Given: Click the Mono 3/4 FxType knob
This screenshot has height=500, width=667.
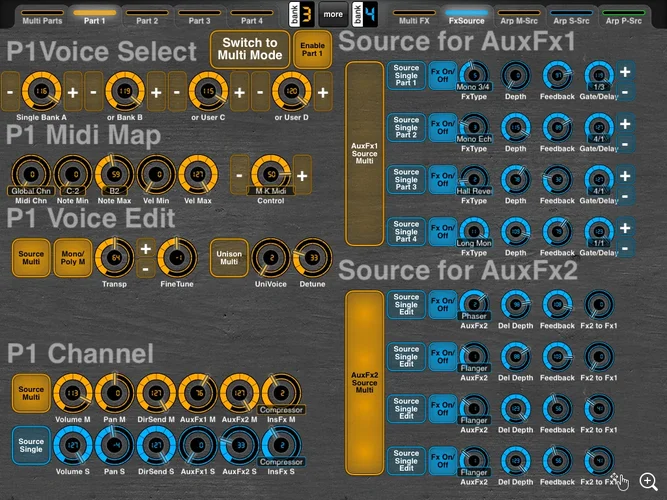Looking at the screenshot, I should coord(474,77).
